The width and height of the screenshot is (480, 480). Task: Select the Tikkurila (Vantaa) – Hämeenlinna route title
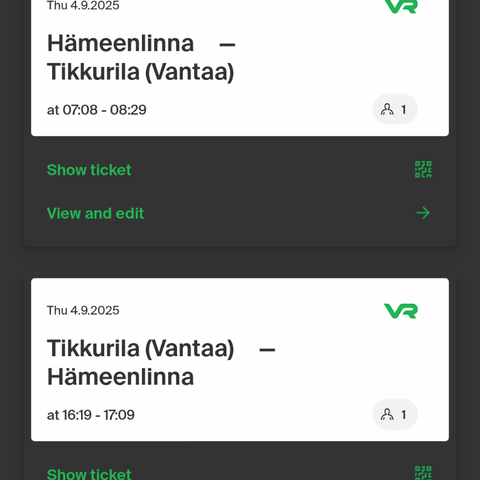point(161,363)
